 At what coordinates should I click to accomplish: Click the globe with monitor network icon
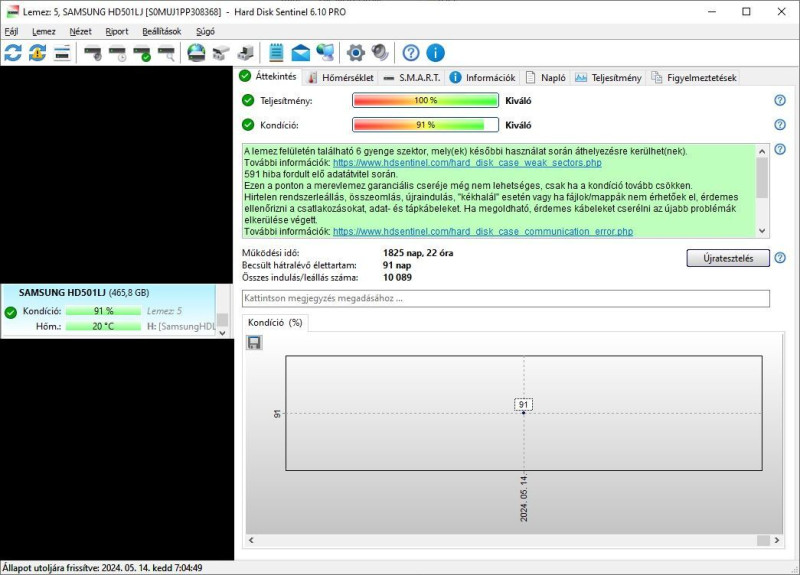325,53
